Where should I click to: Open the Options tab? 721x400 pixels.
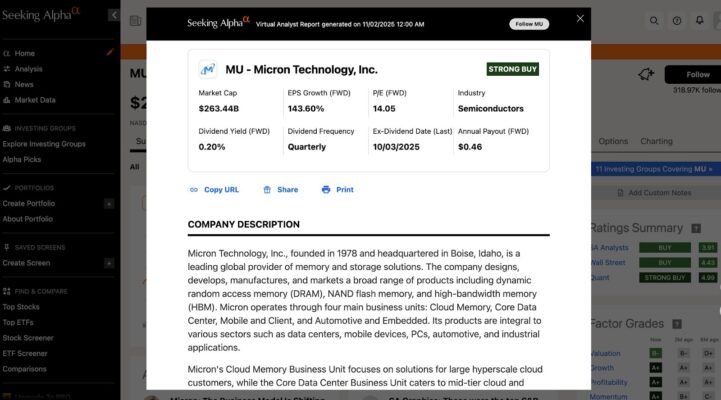coord(613,141)
